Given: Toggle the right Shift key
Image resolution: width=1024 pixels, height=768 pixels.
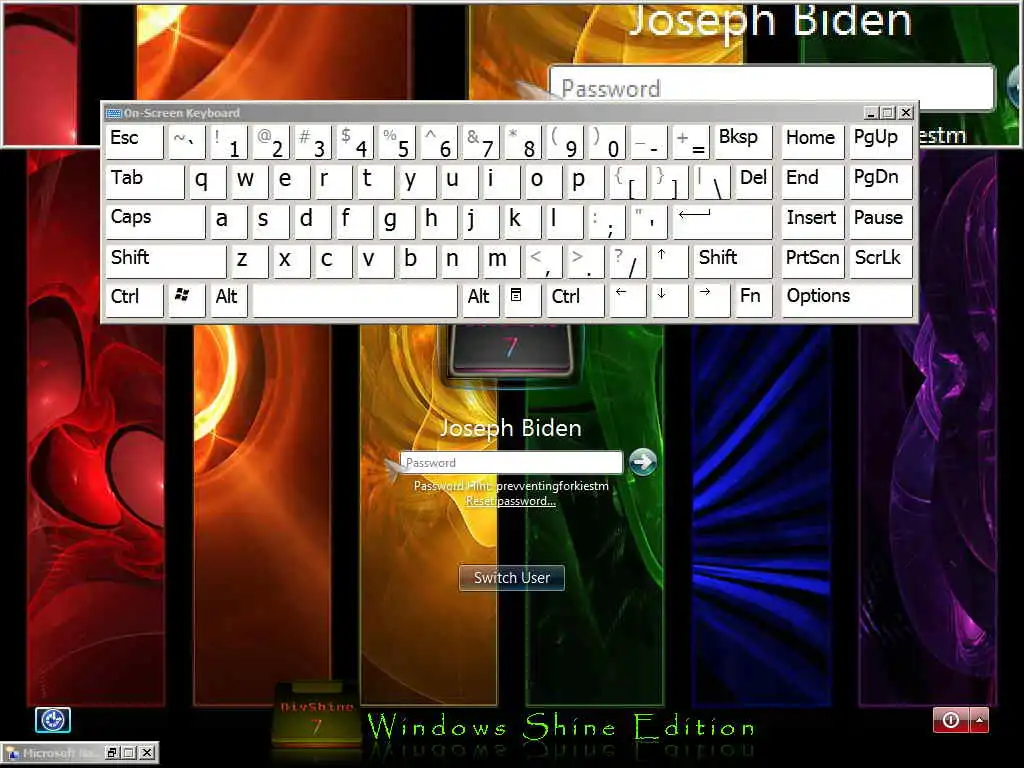Looking at the screenshot, I should click(733, 260).
